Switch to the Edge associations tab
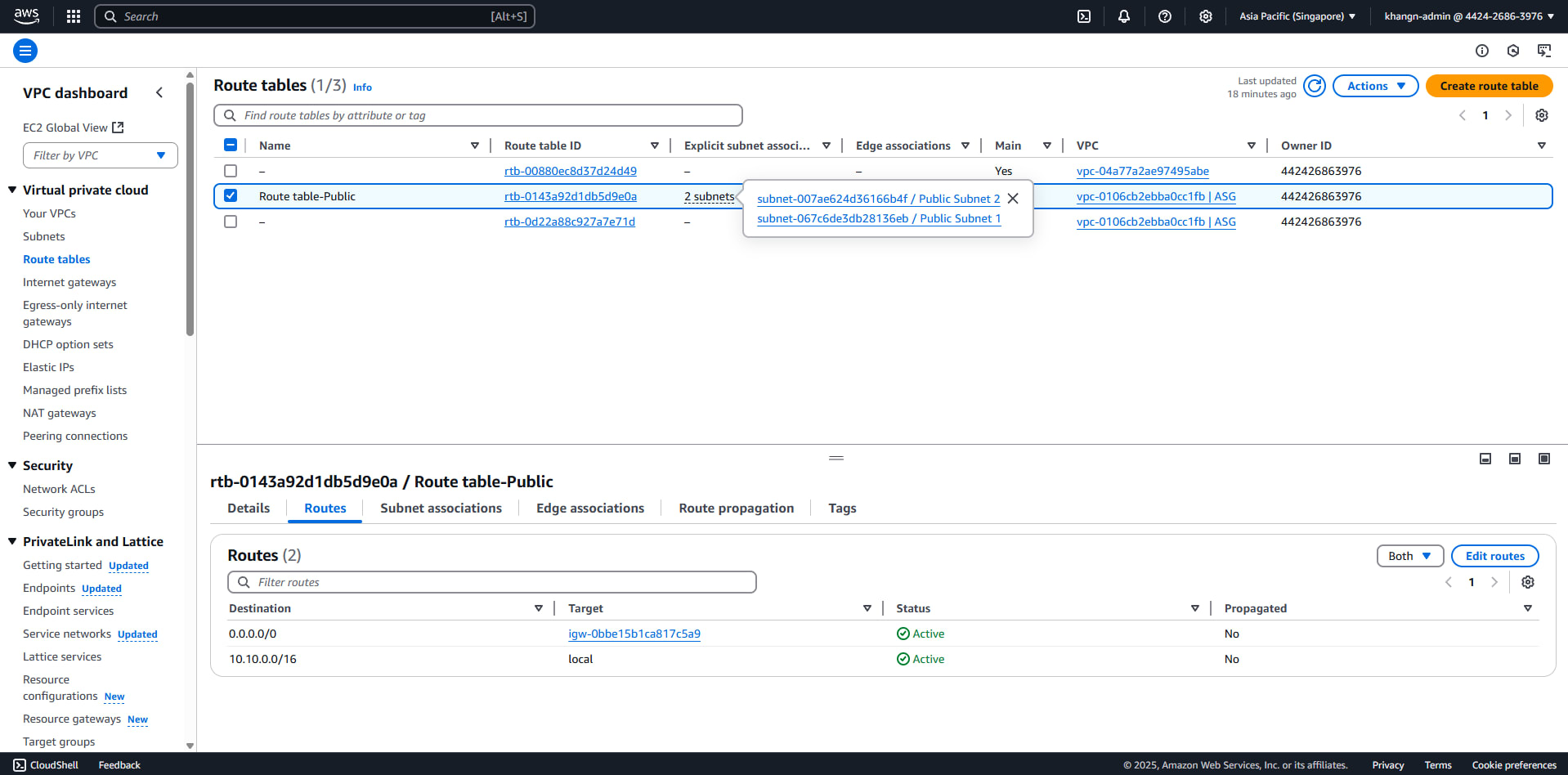 coord(590,508)
